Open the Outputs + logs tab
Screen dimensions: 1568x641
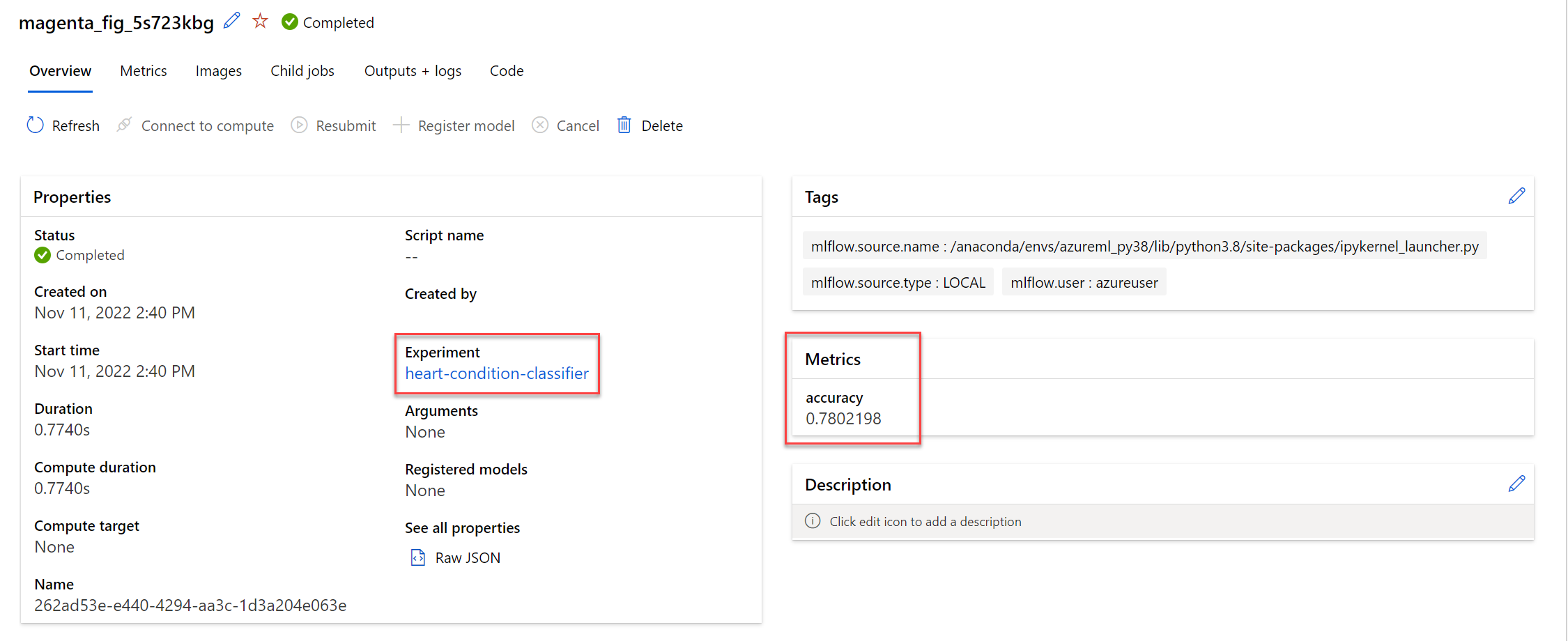(x=413, y=71)
